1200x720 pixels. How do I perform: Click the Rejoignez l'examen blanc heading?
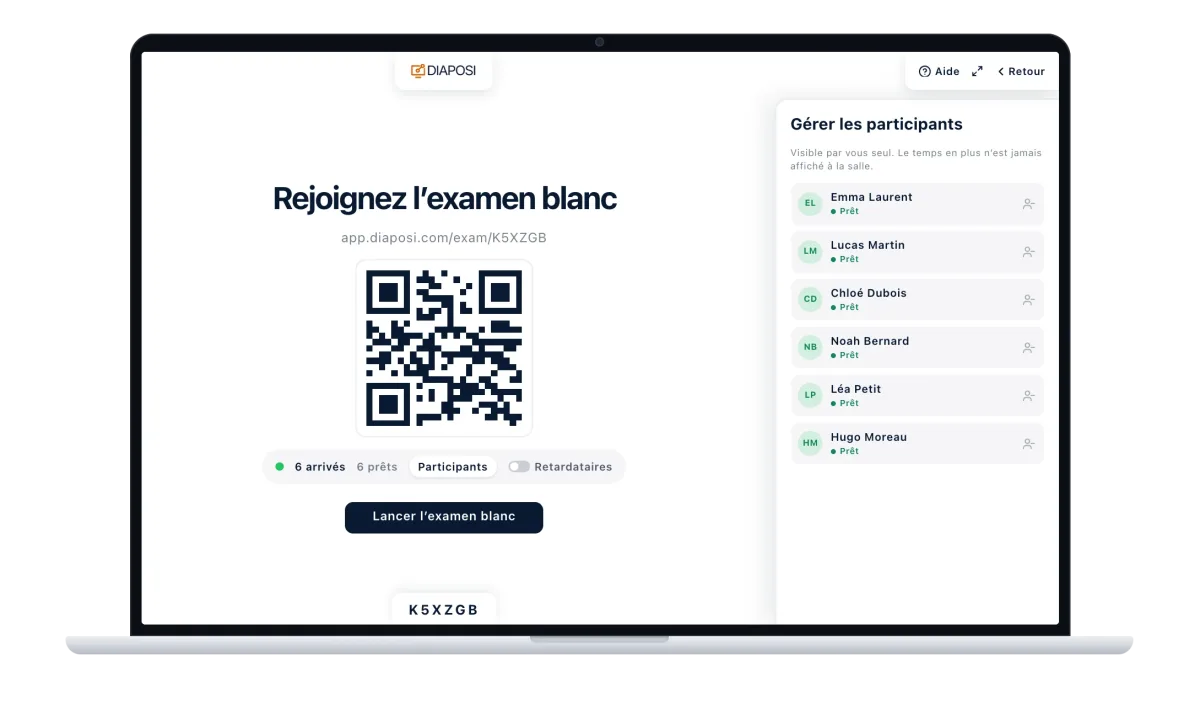coord(444,198)
